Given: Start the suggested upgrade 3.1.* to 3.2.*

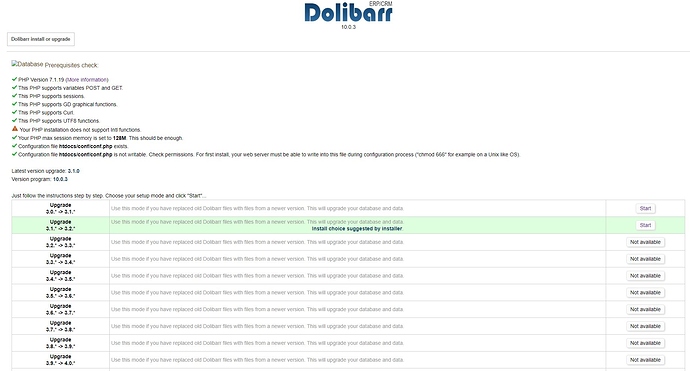Looking at the screenshot, I should pyautogui.click(x=645, y=225).
